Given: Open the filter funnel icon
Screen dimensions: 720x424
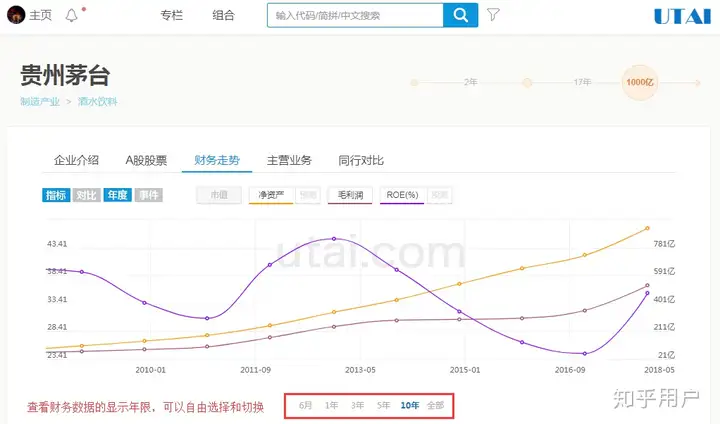Looking at the screenshot, I should 493,15.
